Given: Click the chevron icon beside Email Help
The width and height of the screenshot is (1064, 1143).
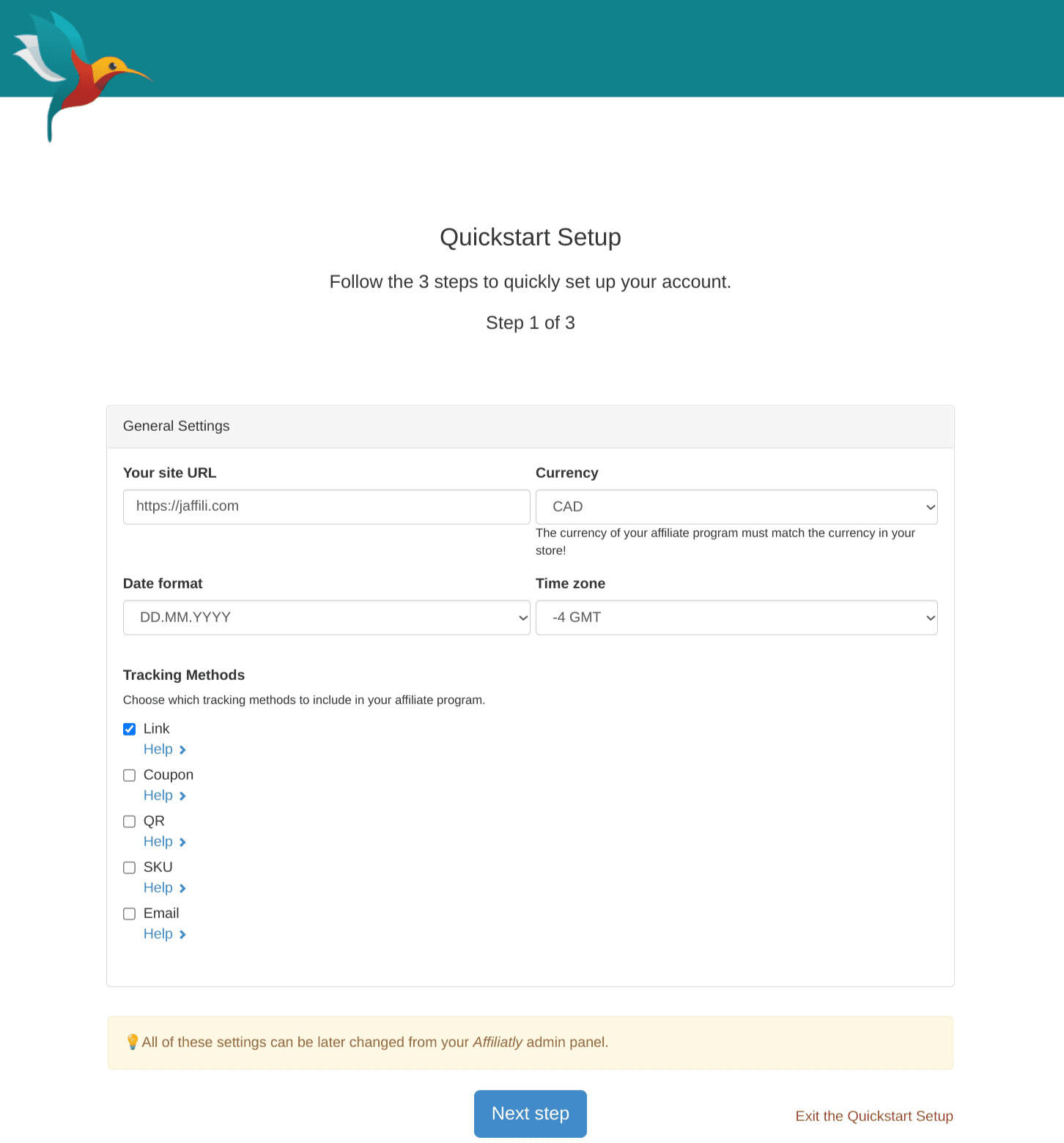Looking at the screenshot, I should (x=182, y=934).
